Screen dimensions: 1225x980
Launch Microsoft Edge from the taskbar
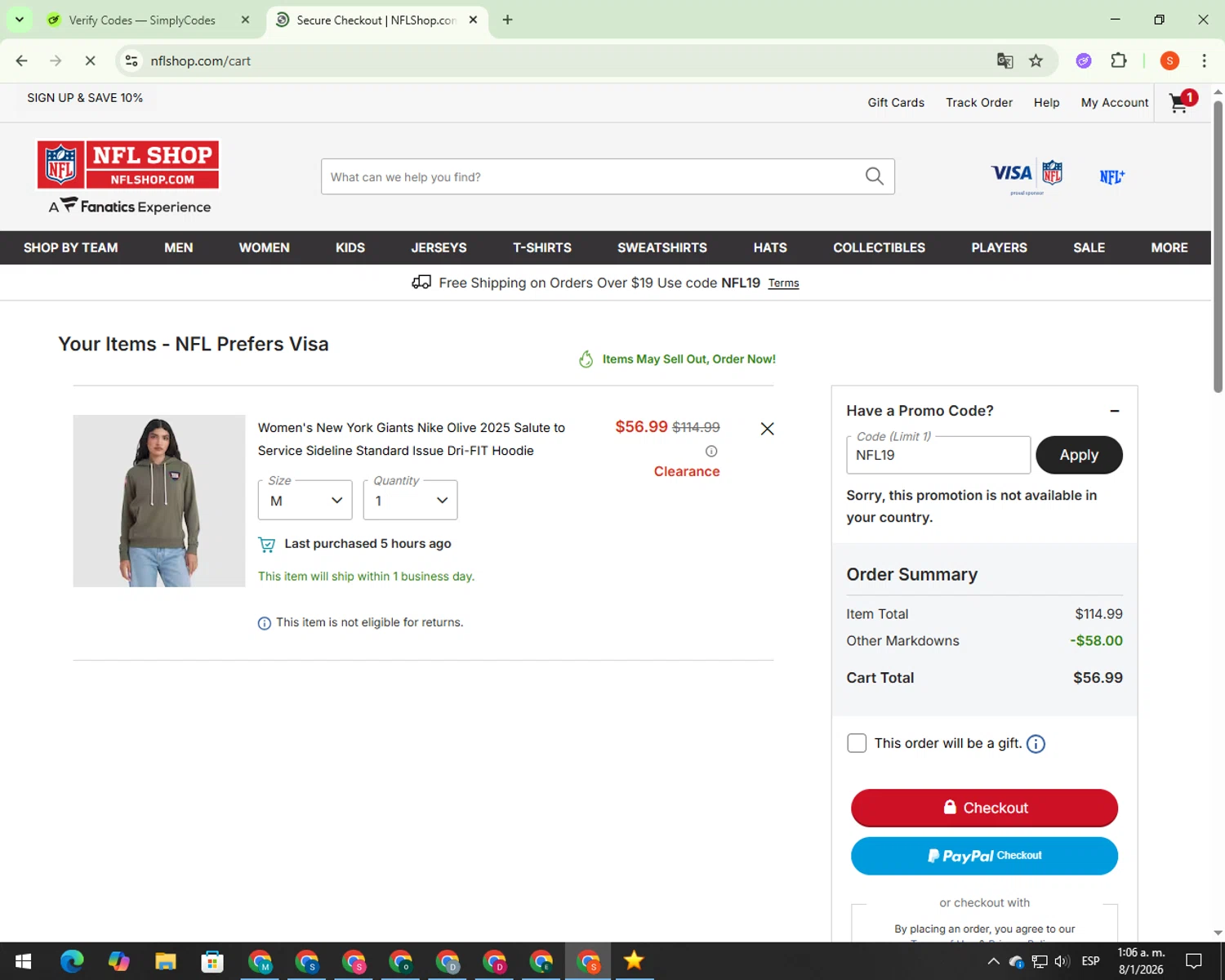coord(72,961)
